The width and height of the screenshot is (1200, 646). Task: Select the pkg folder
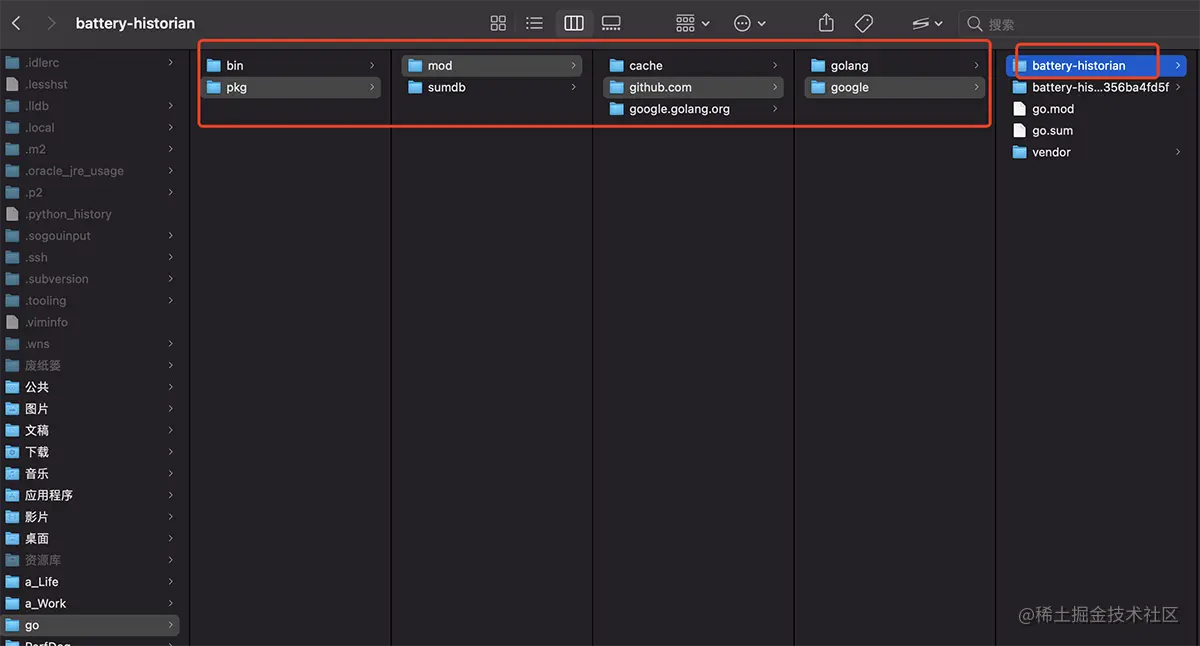coord(290,88)
